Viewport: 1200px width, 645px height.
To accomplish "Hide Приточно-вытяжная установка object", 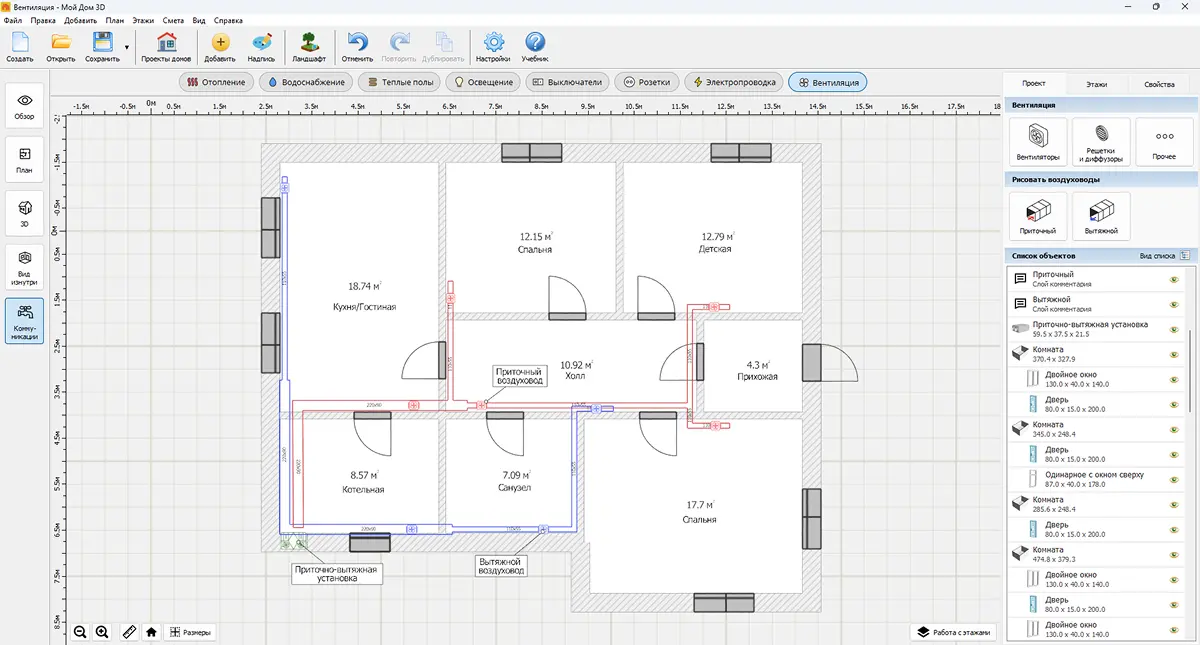I will [x=1174, y=329].
